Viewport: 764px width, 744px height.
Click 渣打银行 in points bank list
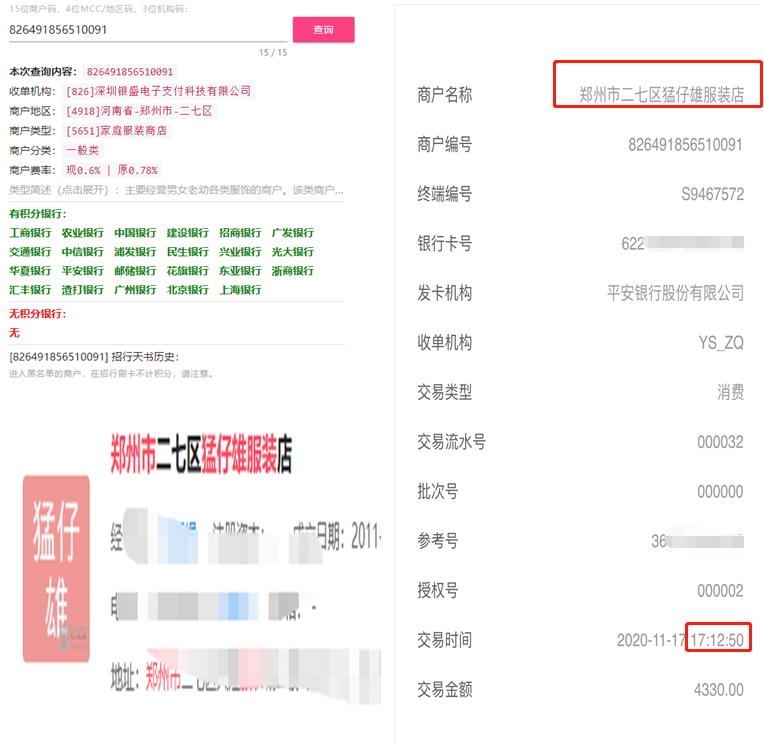(82, 290)
